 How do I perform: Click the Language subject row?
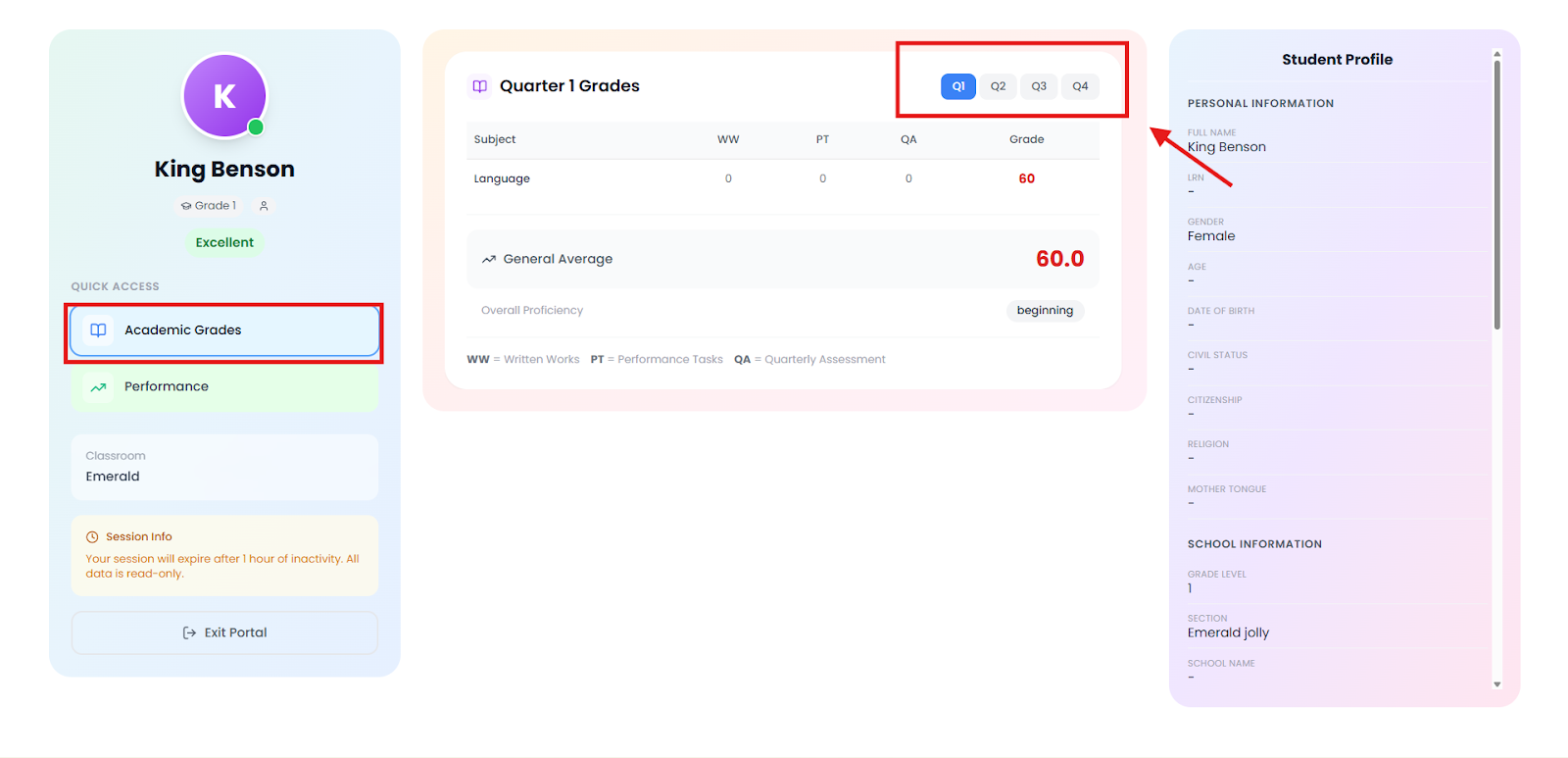point(782,178)
